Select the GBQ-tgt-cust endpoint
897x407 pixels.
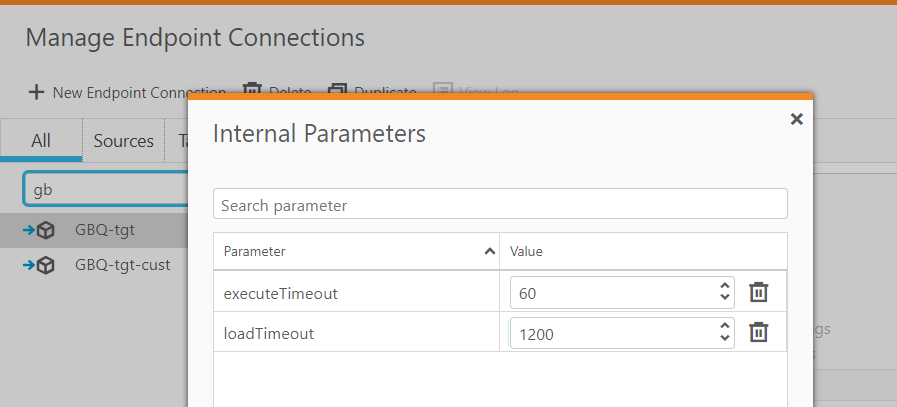[x=122, y=265]
